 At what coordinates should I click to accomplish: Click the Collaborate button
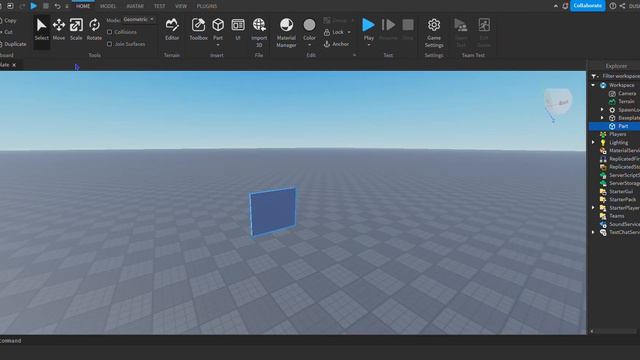pyautogui.click(x=587, y=6)
